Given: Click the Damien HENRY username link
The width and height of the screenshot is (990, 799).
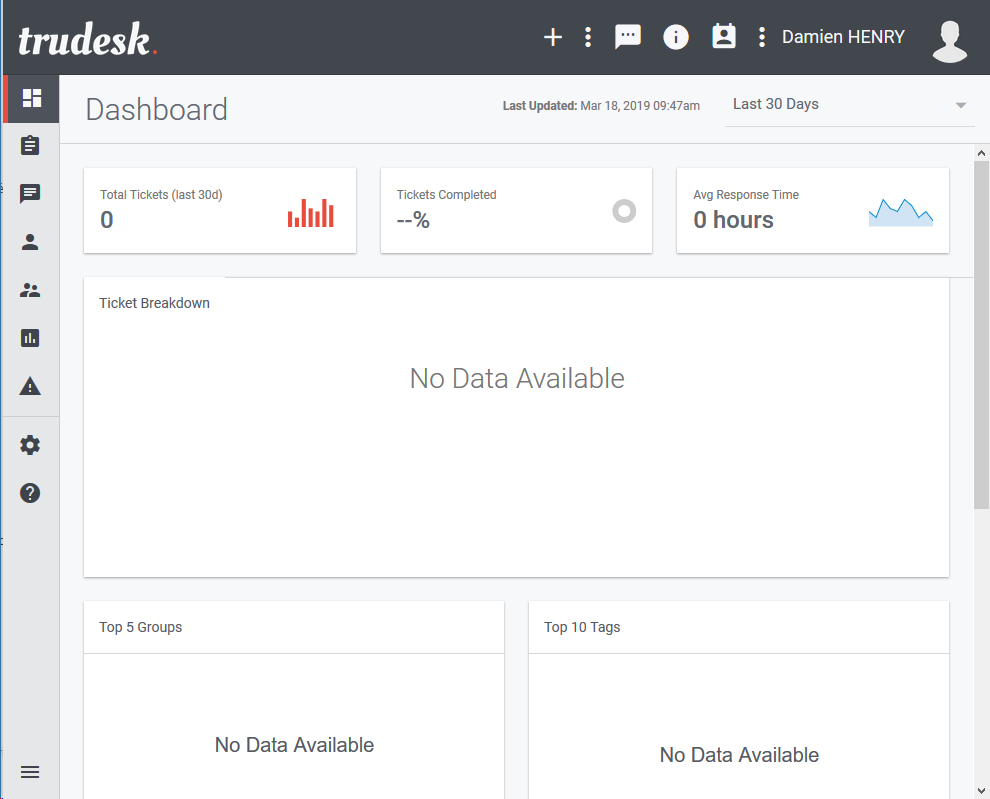Looking at the screenshot, I should 843,37.
